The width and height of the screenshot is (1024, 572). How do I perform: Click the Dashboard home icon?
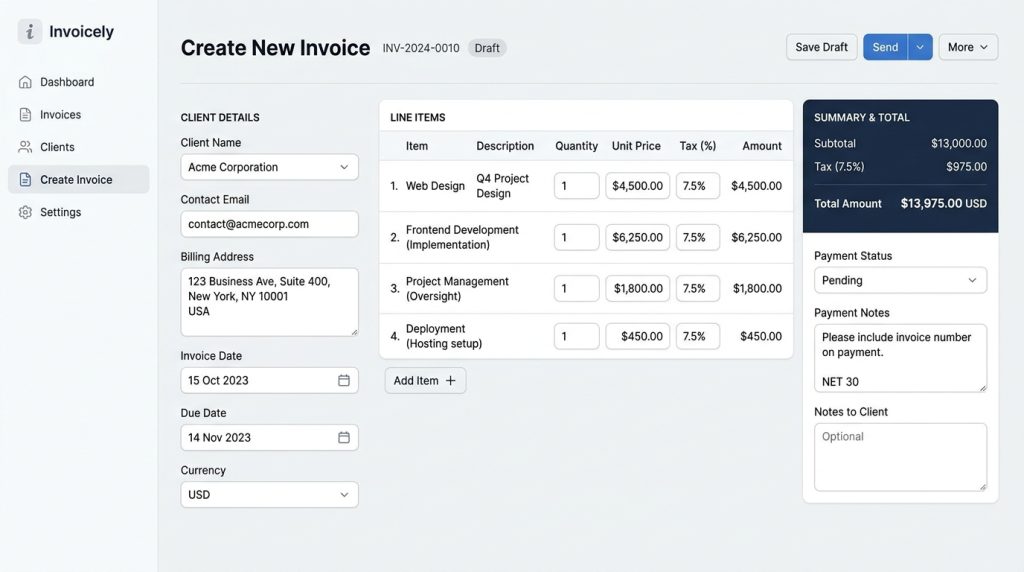click(25, 82)
